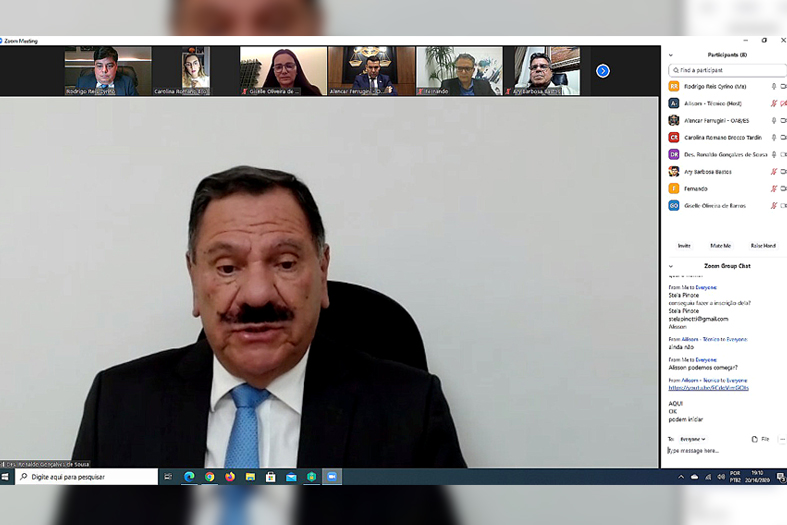Open the 'To: Everyone' recipient dropdown
Viewport: 787px width, 525px height.
tap(693, 439)
